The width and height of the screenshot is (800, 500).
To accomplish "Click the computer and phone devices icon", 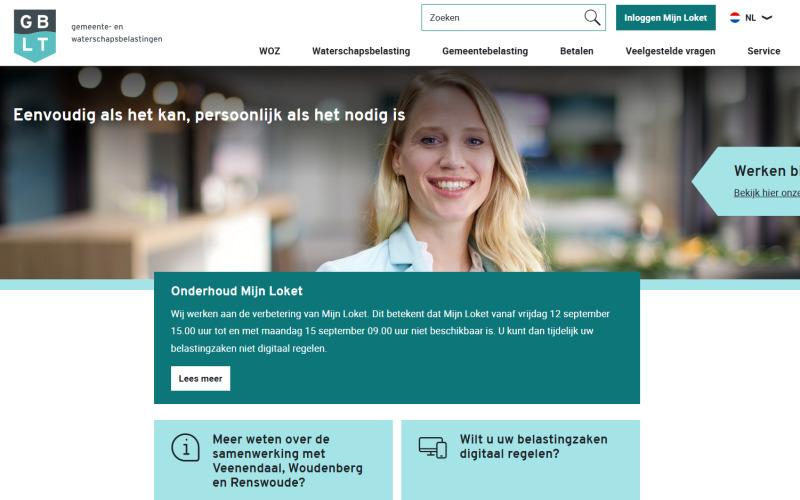I will coord(433,447).
